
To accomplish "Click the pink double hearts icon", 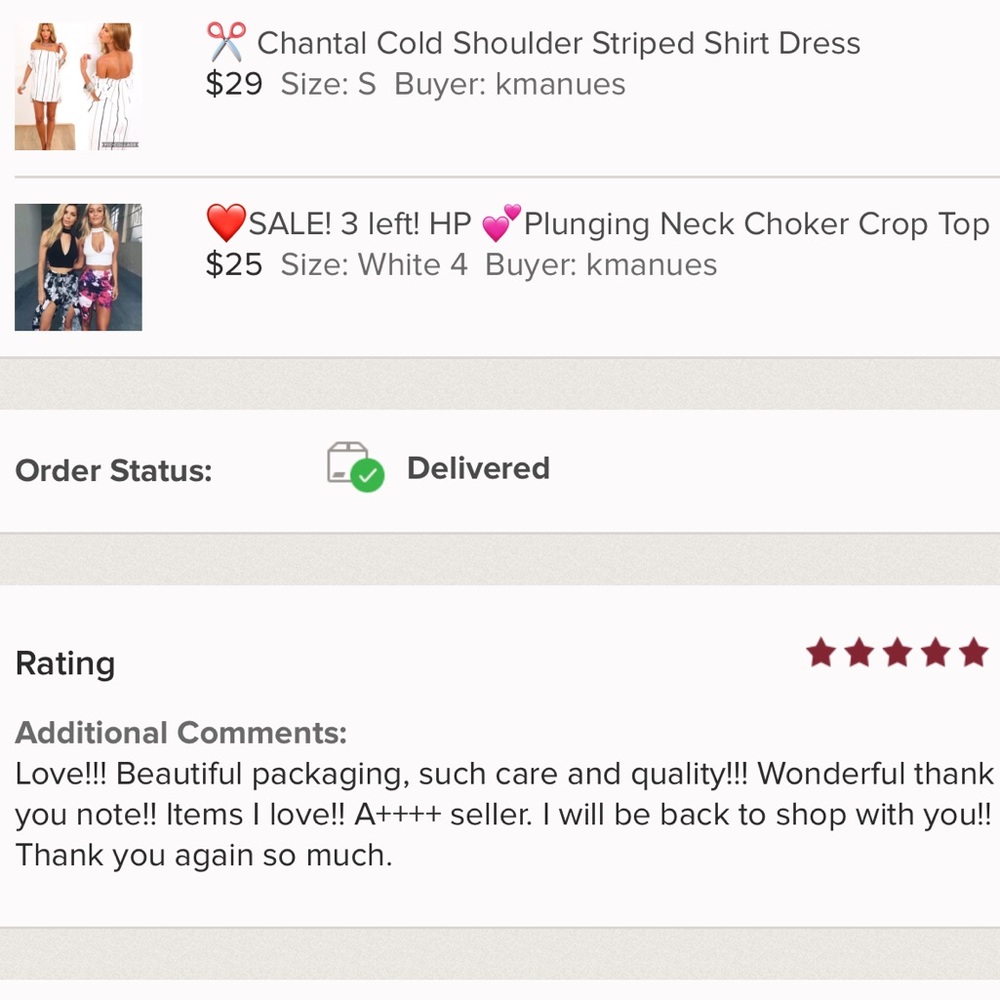I will pos(501,223).
